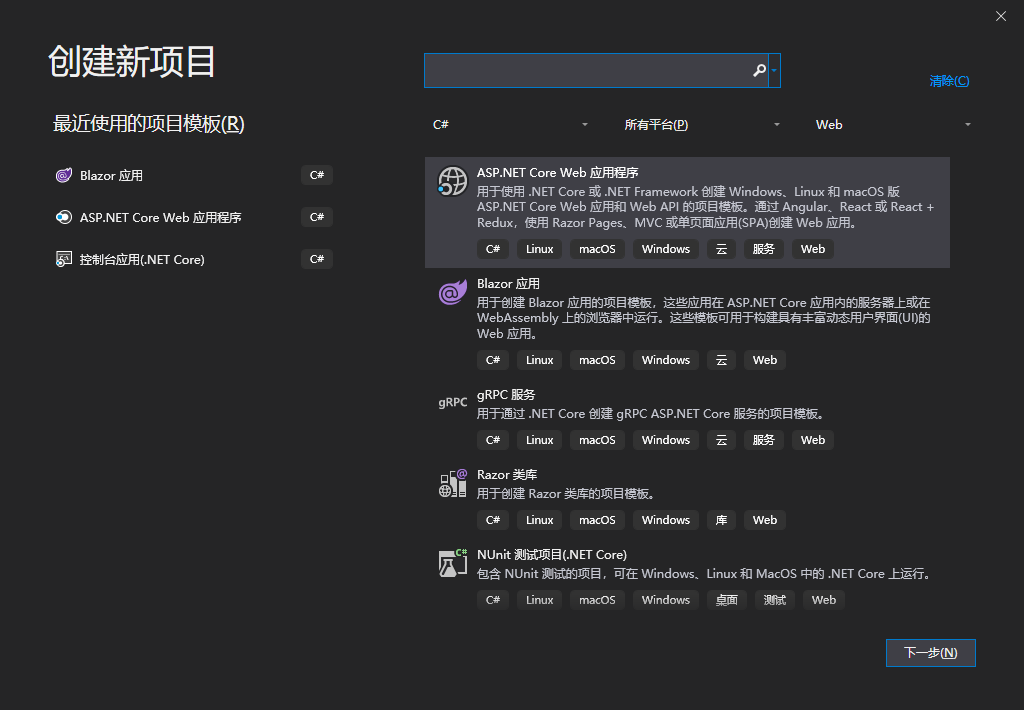
Task: Click the 服务 tag under ASP.NET Core Web template
Action: click(763, 249)
